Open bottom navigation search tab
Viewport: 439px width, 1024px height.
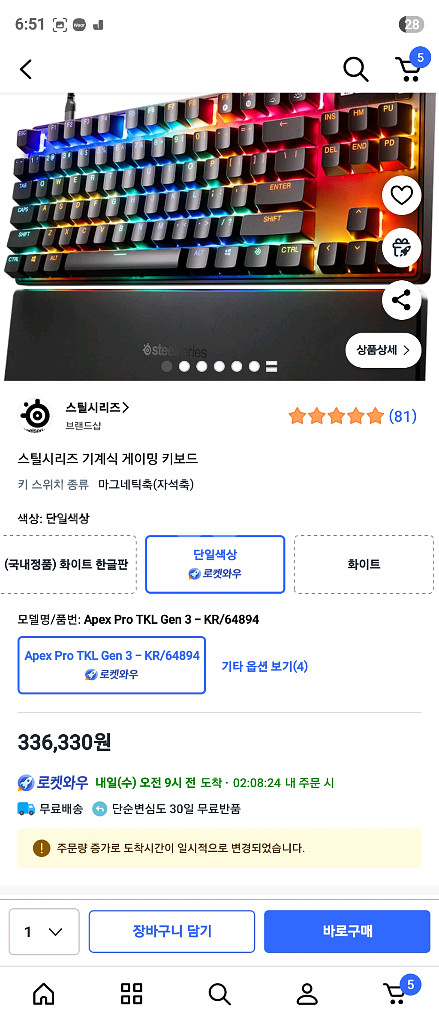[220, 993]
